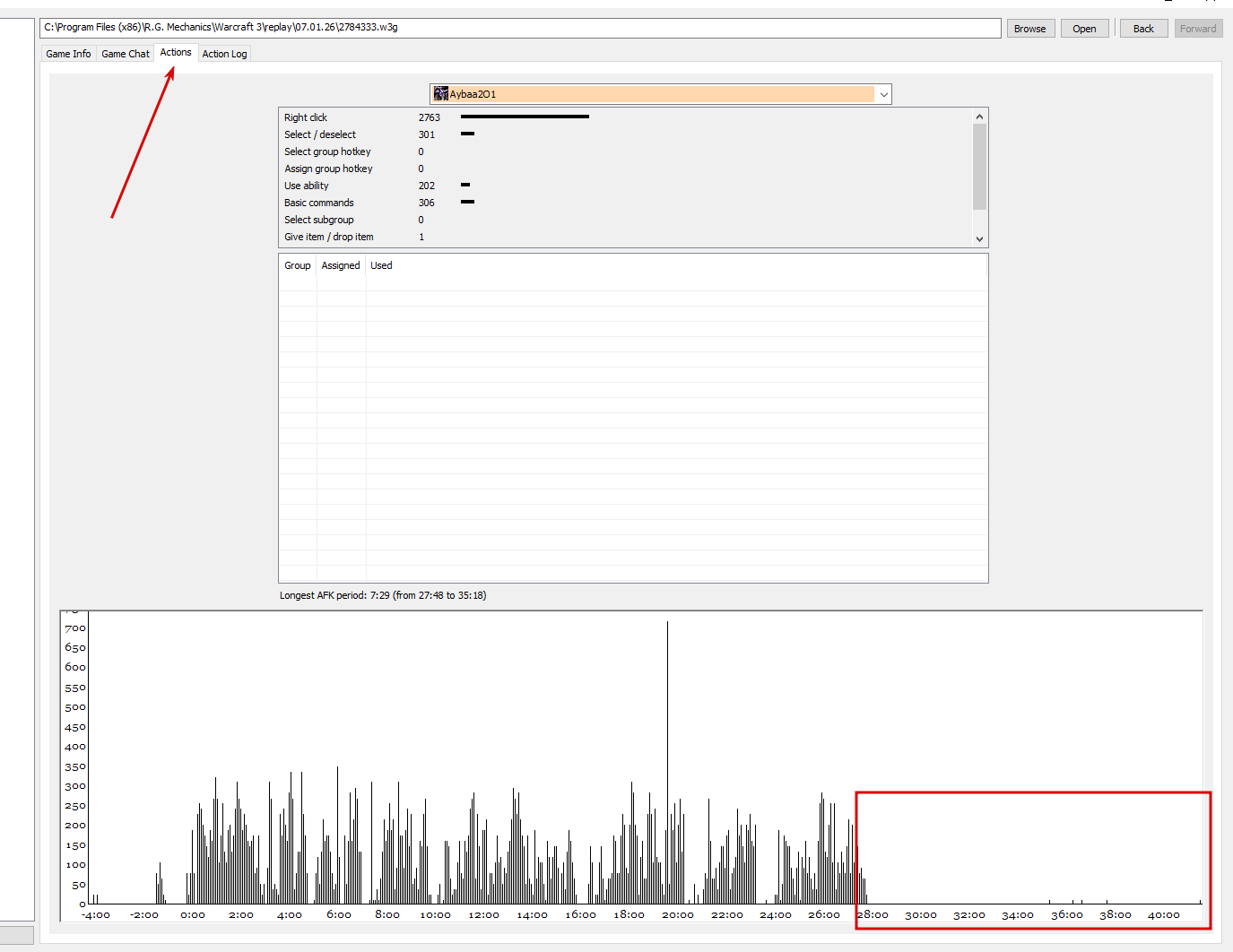Select the Basic commands row
The width and height of the screenshot is (1233, 952).
point(625,203)
